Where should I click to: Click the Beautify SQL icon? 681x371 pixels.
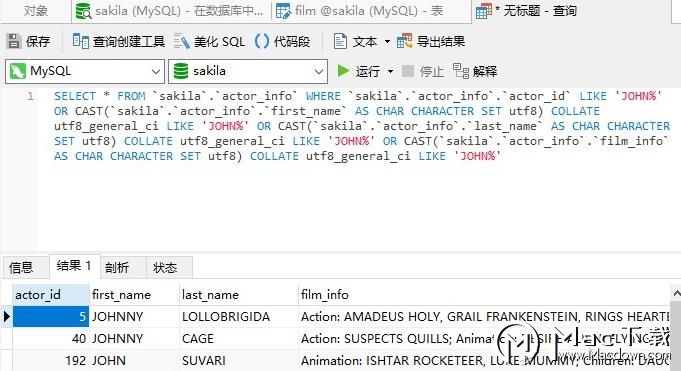pos(182,42)
